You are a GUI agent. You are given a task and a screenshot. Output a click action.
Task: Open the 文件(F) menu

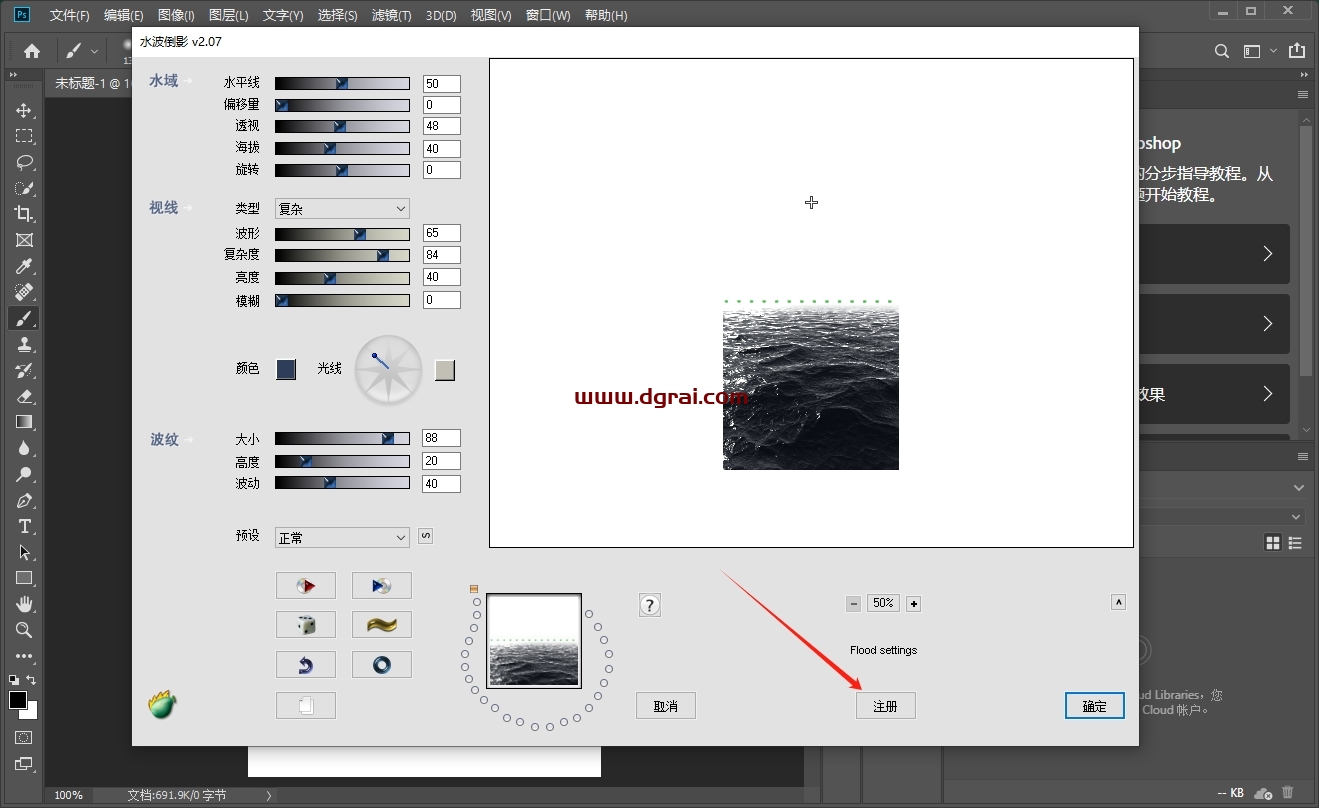69,15
